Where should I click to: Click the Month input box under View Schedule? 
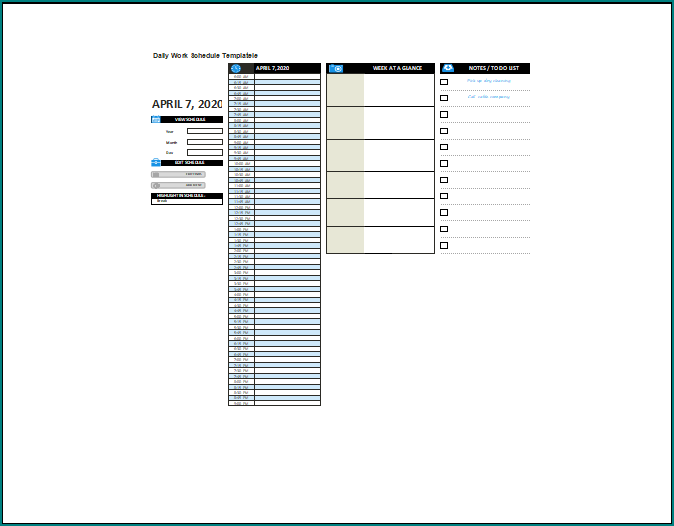(x=205, y=142)
